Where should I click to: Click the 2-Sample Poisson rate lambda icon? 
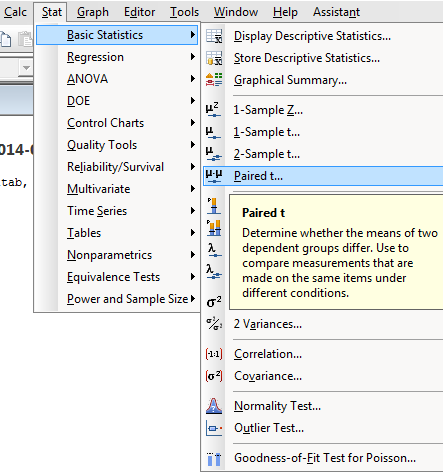(x=214, y=272)
